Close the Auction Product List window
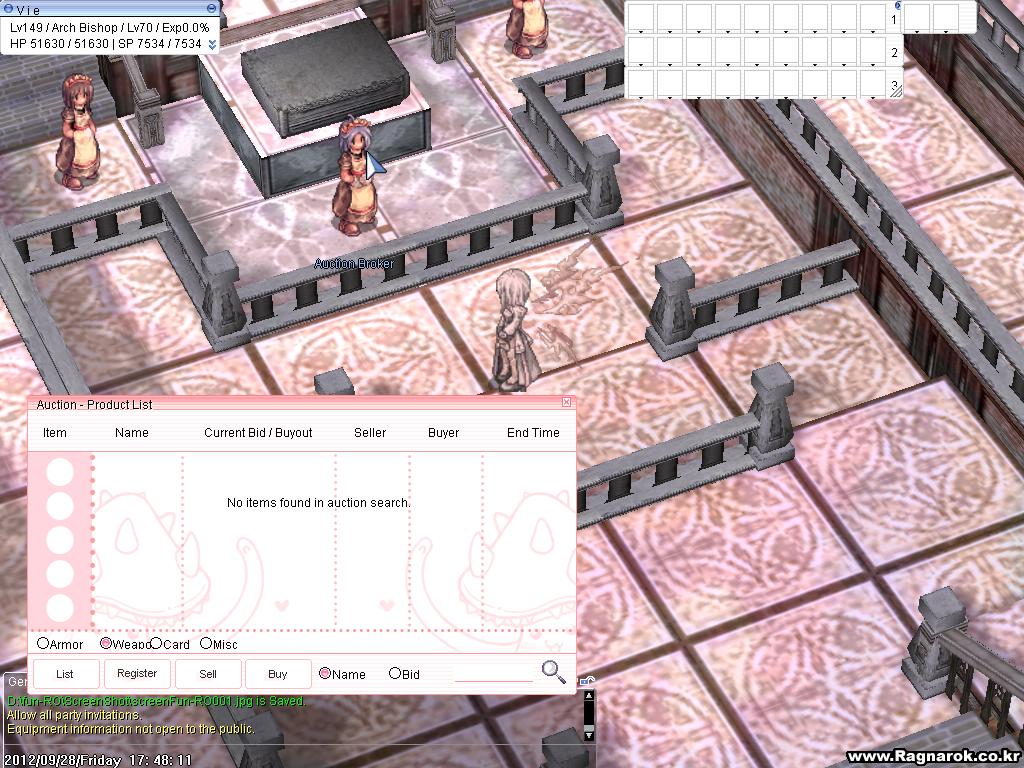 [x=567, y=402]
